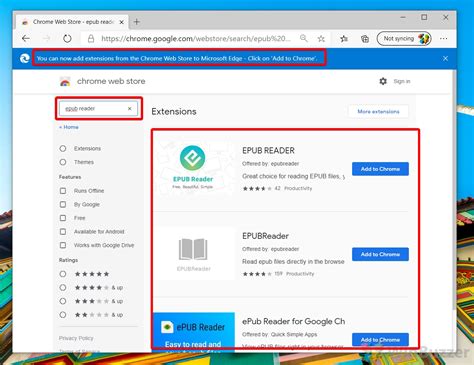Open the Collections icon in toolbar
Screen dimensions: 474x365
(365, 39)
